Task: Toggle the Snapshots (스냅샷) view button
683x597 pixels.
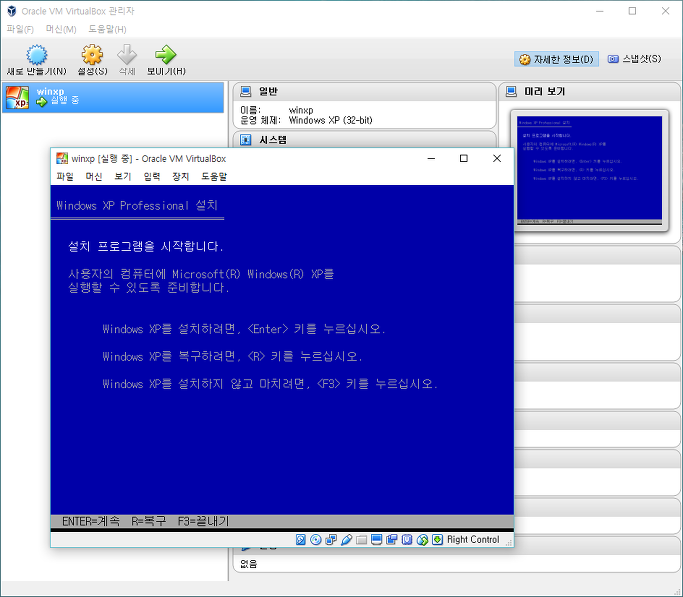Action: pos(635,59)
